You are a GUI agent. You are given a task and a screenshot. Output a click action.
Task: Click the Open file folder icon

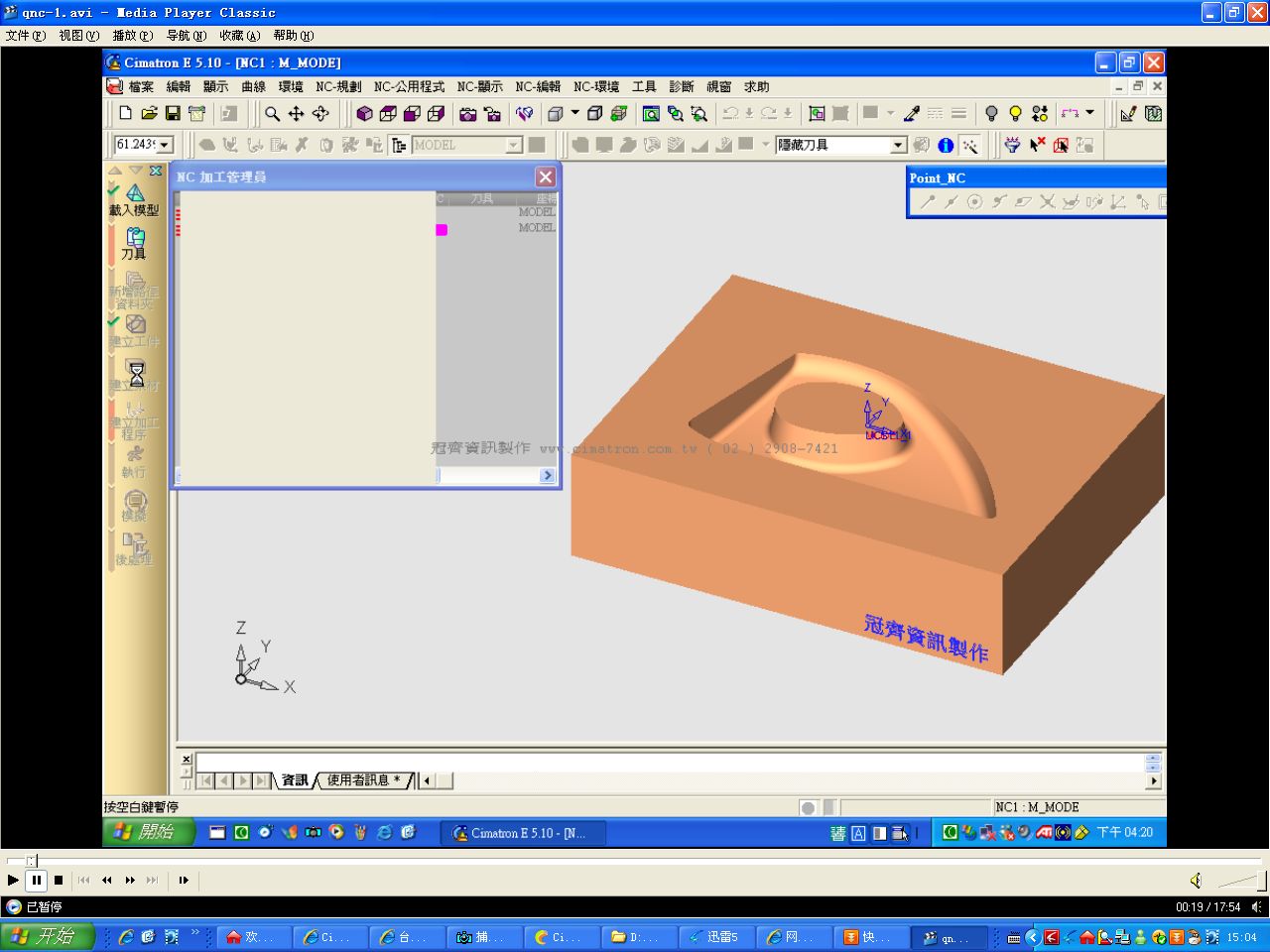point(149,113)
